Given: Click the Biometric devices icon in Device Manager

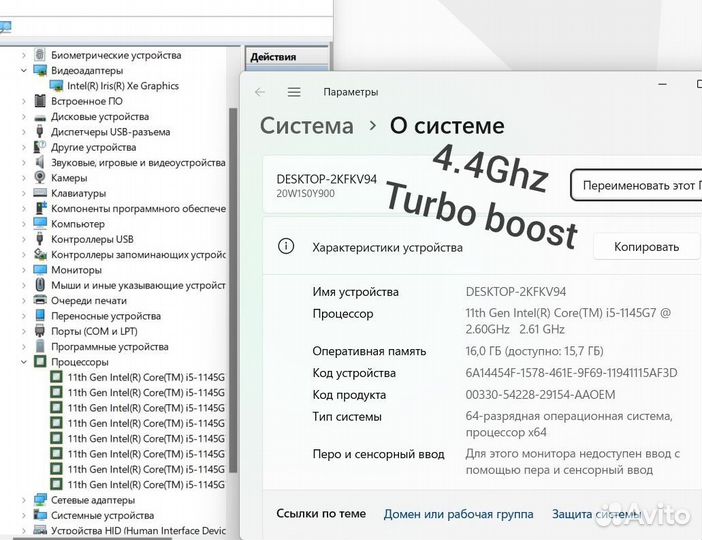Looking at the screenshot, I should tap(40, 55).
